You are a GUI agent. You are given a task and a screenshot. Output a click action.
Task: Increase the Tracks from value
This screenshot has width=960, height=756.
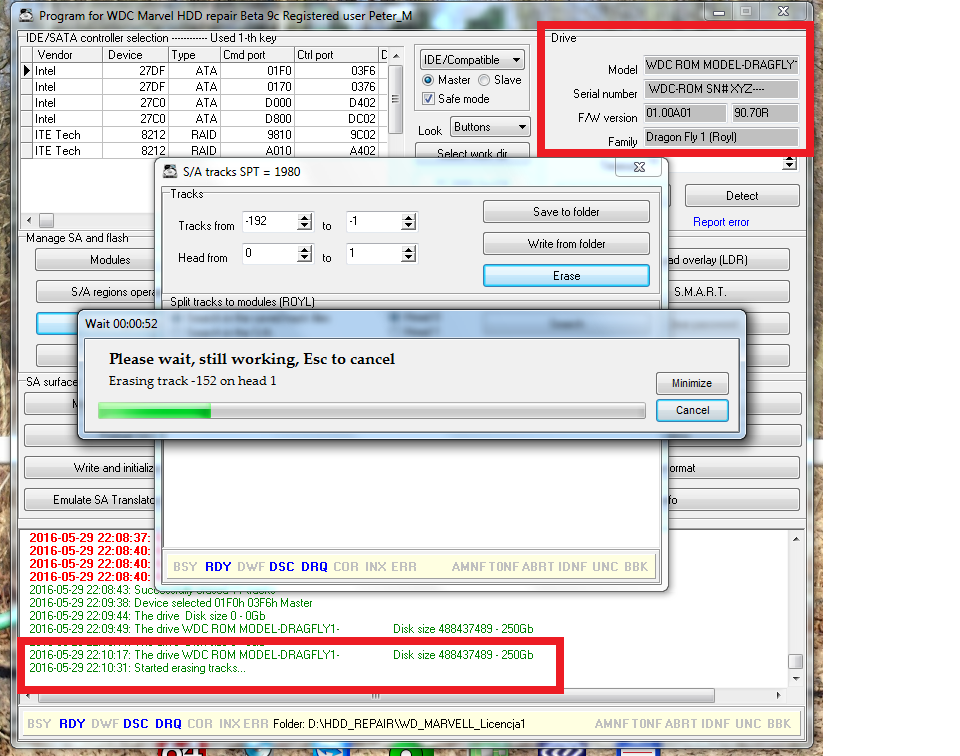coord(305,217)
